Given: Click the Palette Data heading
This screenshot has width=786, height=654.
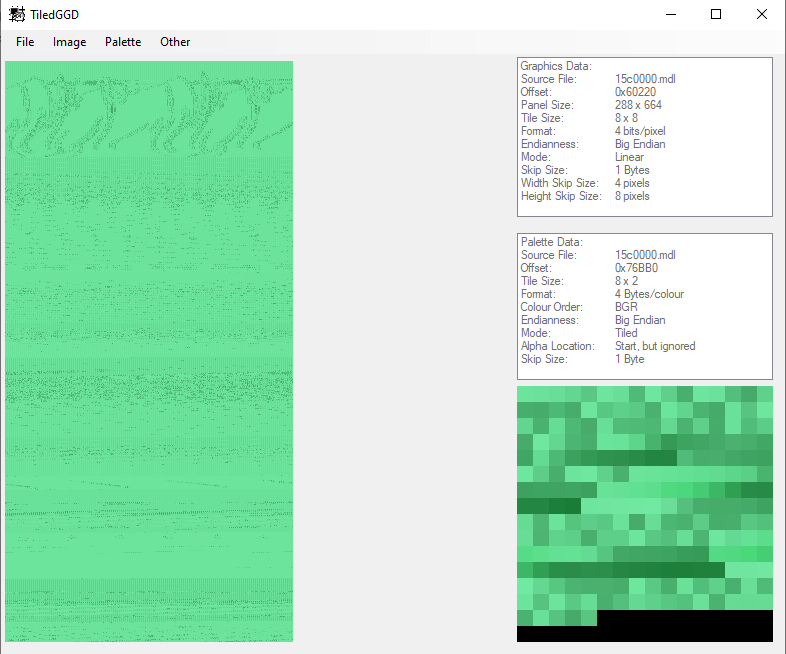Looking at the screenshot, I should [551, 242].
